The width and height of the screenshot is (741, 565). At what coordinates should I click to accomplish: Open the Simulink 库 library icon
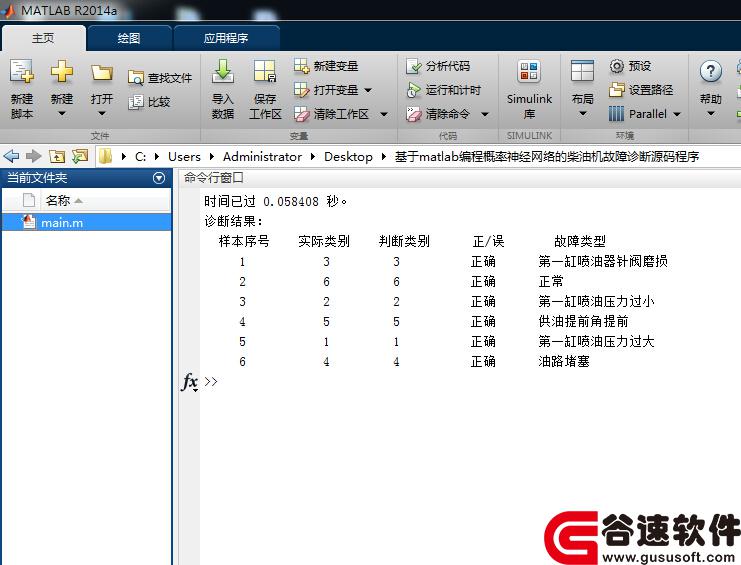point(529,72)
